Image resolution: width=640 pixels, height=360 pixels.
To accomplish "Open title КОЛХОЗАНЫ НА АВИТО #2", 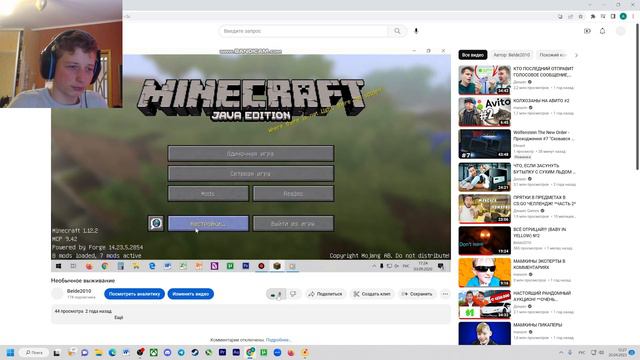I will 541,100.
